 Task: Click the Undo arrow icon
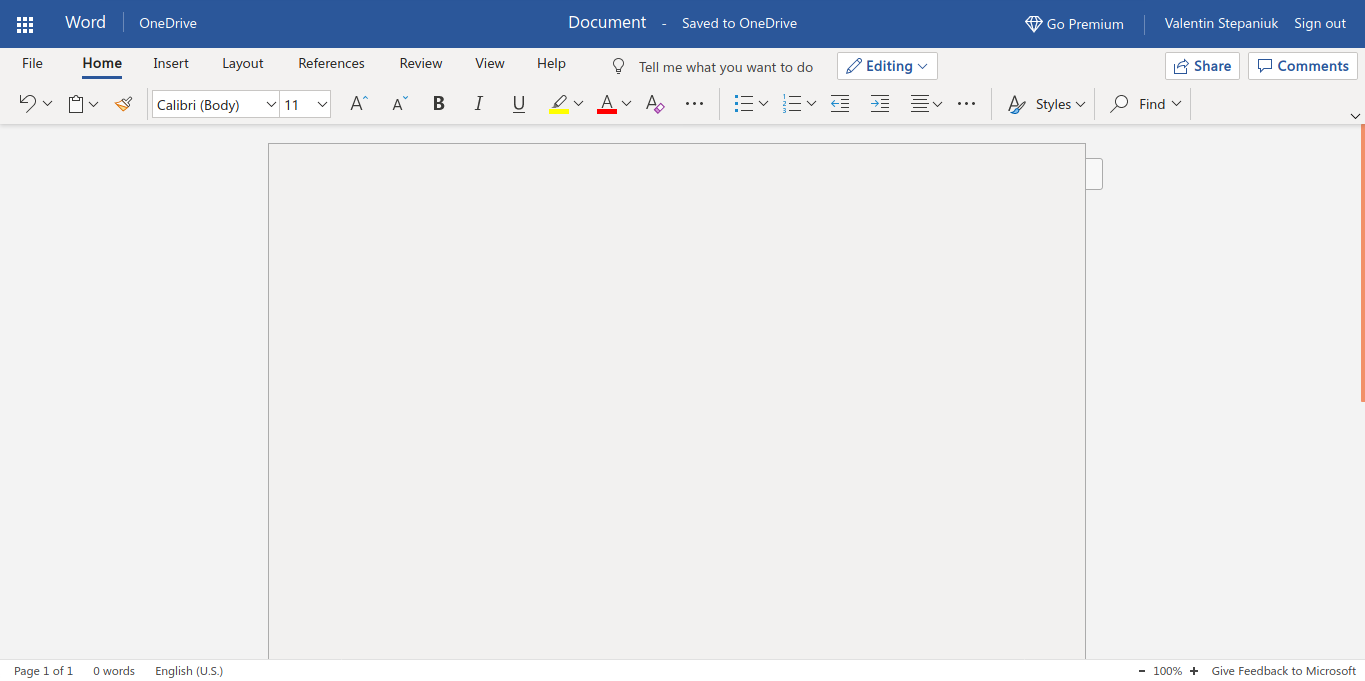pos(27,104)
